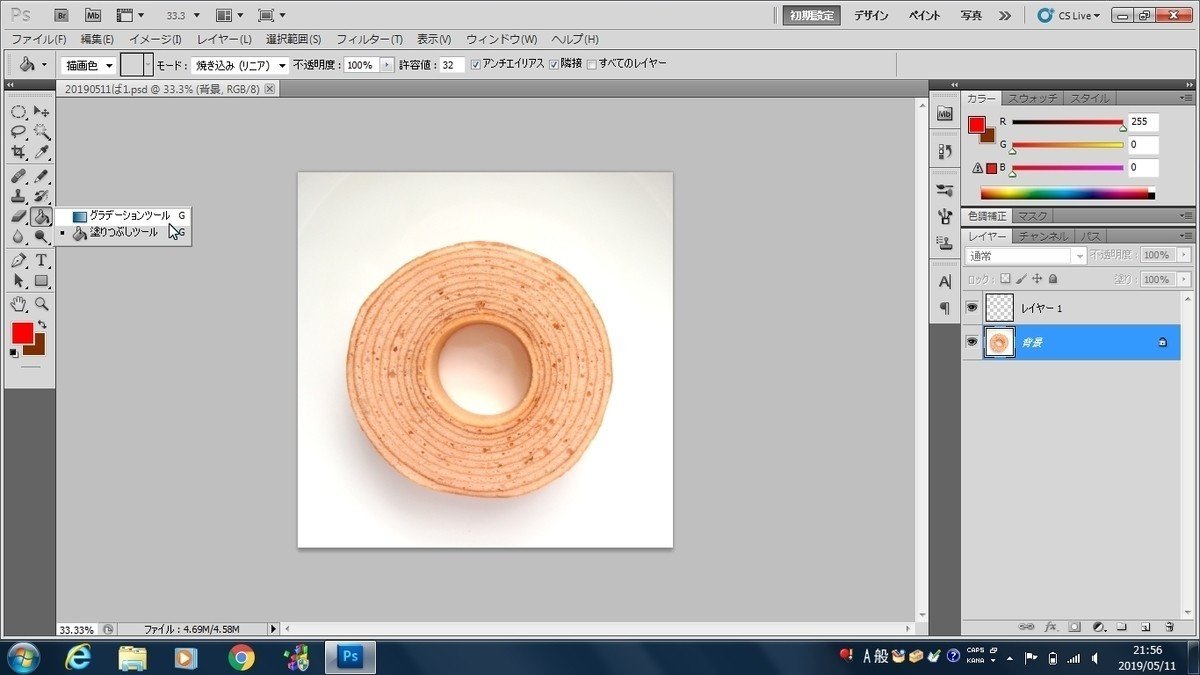Open the CS Live button
This screenshot has height=675, width=1200.
click(x=1069, y=15)
